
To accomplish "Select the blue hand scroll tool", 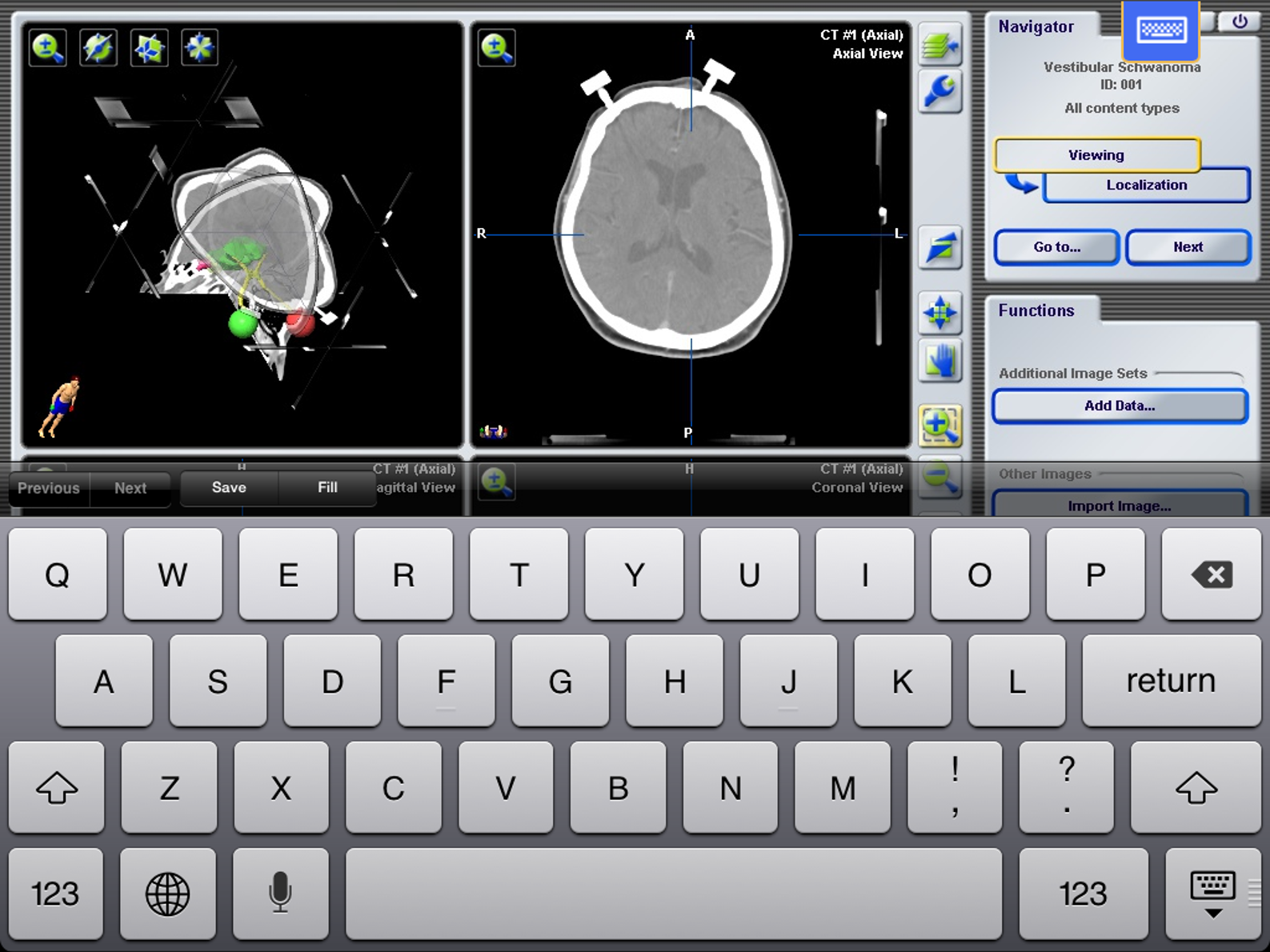I will (939, 360).
